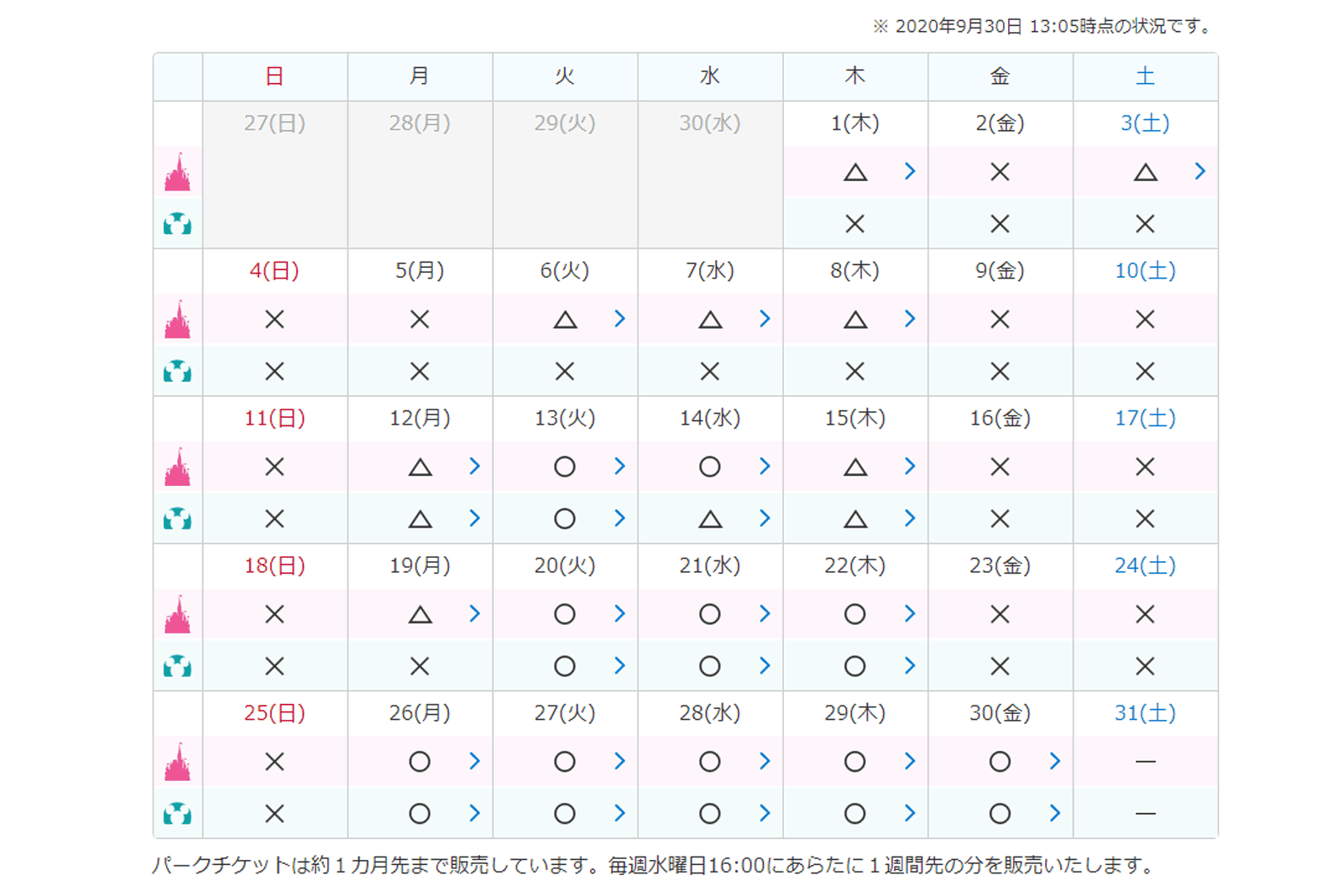Click the 金 Friday column header
1343x896 pixels.
coord(1000,76)
